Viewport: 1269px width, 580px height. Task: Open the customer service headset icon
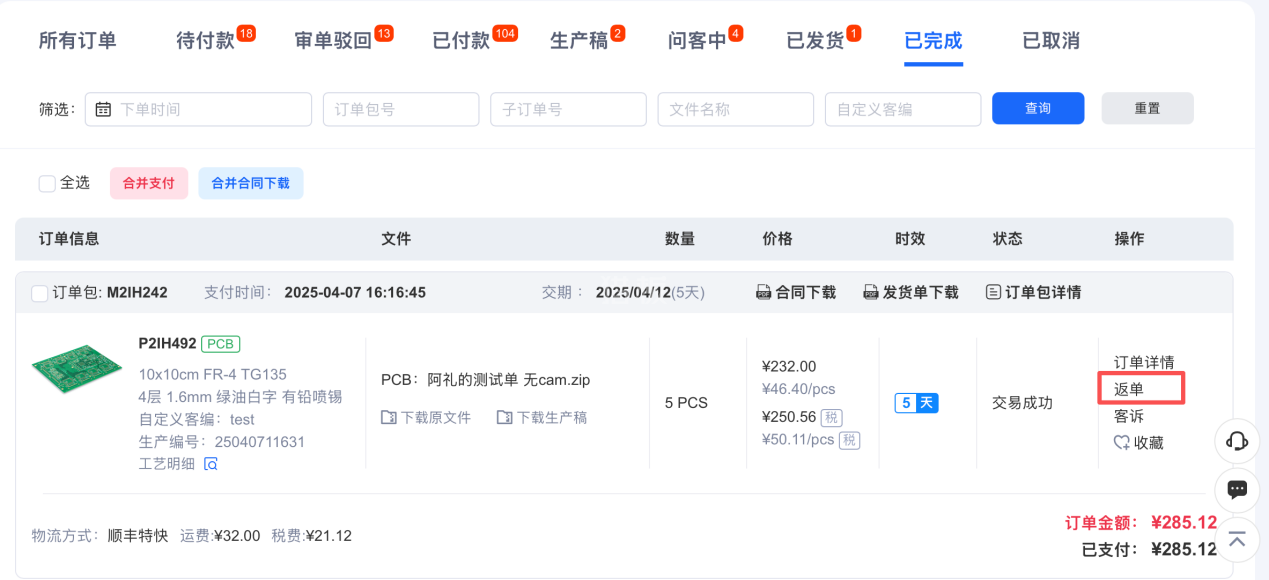[1237, 441]
